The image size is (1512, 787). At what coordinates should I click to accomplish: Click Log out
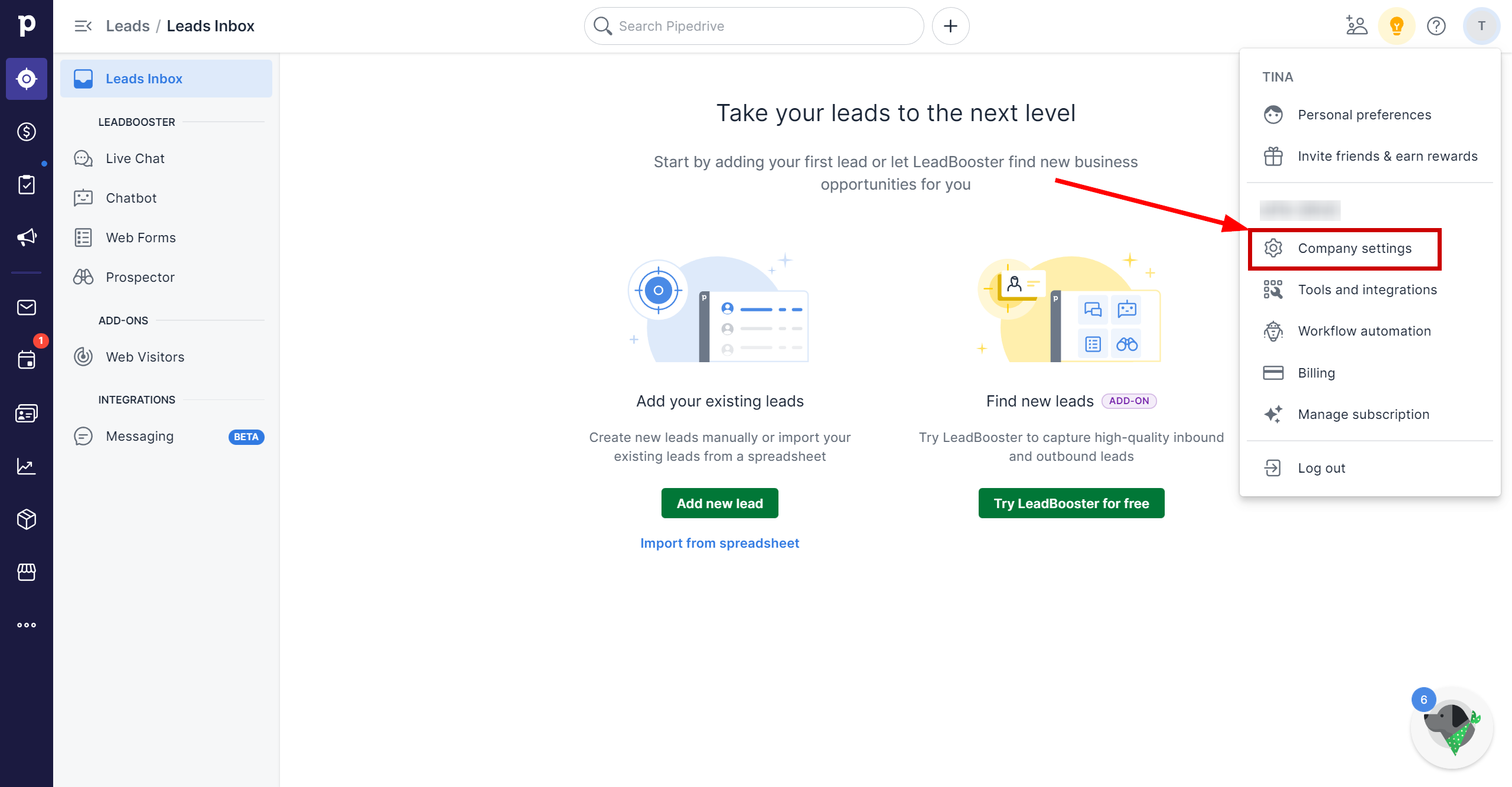coord(1370,468)
